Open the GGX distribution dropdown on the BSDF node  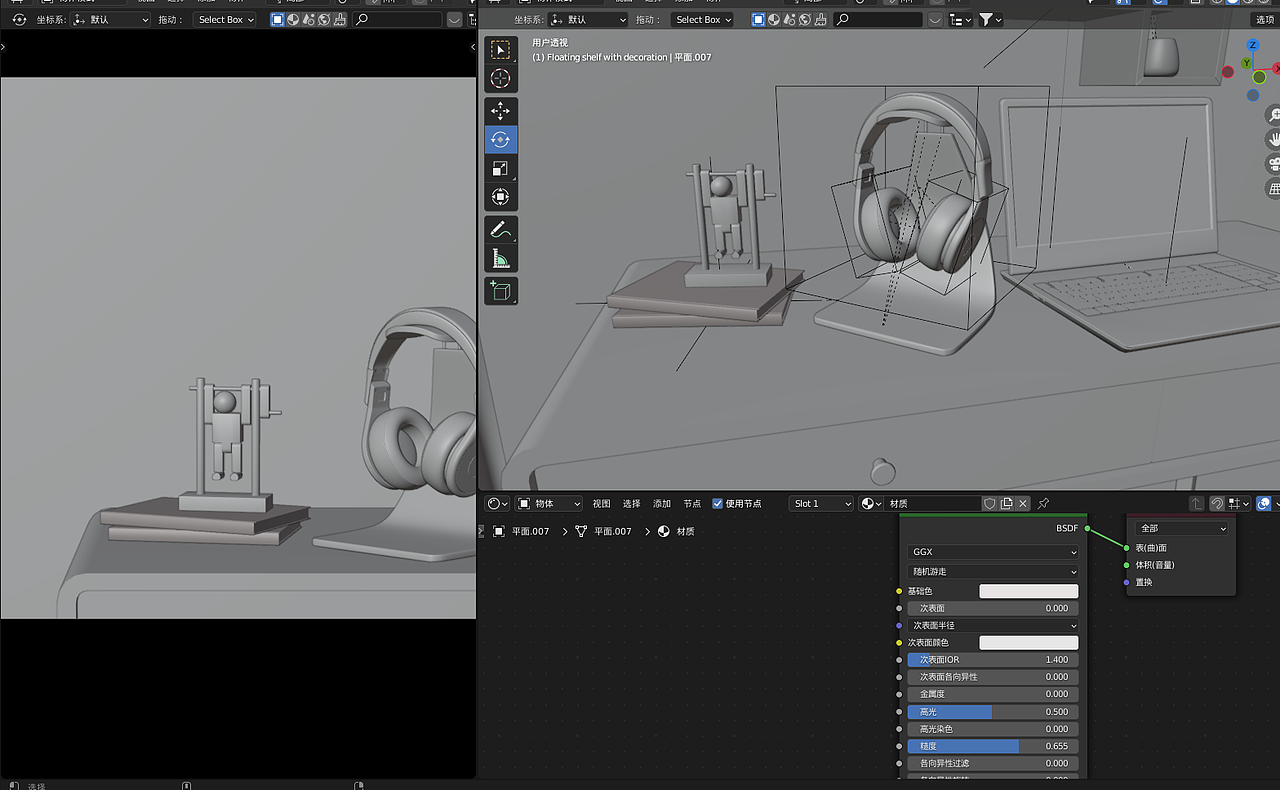[992, 551]
